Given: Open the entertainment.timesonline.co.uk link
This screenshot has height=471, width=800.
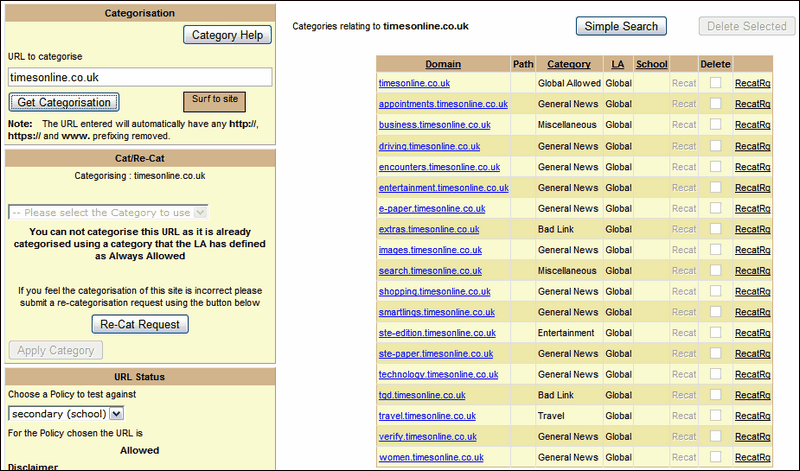Looking at the screenshot, I should tap(443, 188).
